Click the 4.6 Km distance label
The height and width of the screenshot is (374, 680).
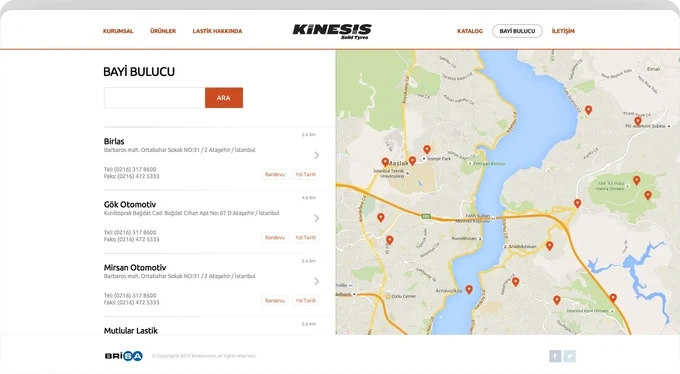click(309, 198)
